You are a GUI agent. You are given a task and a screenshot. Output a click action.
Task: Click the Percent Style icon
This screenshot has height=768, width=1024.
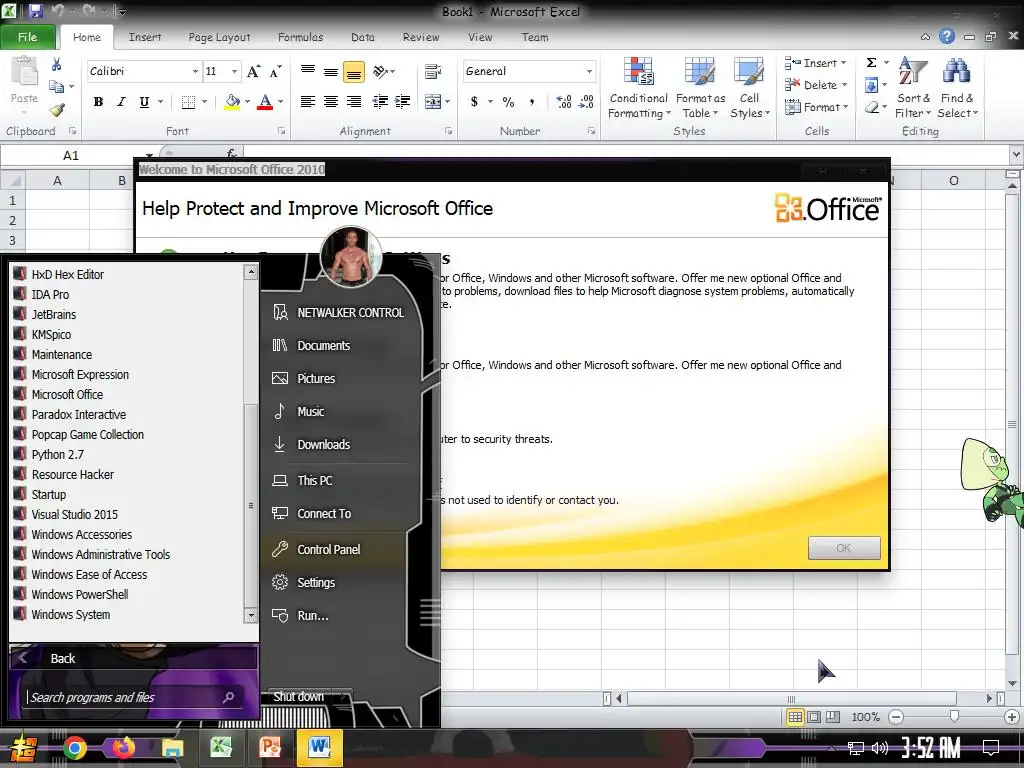coord(508,102)
